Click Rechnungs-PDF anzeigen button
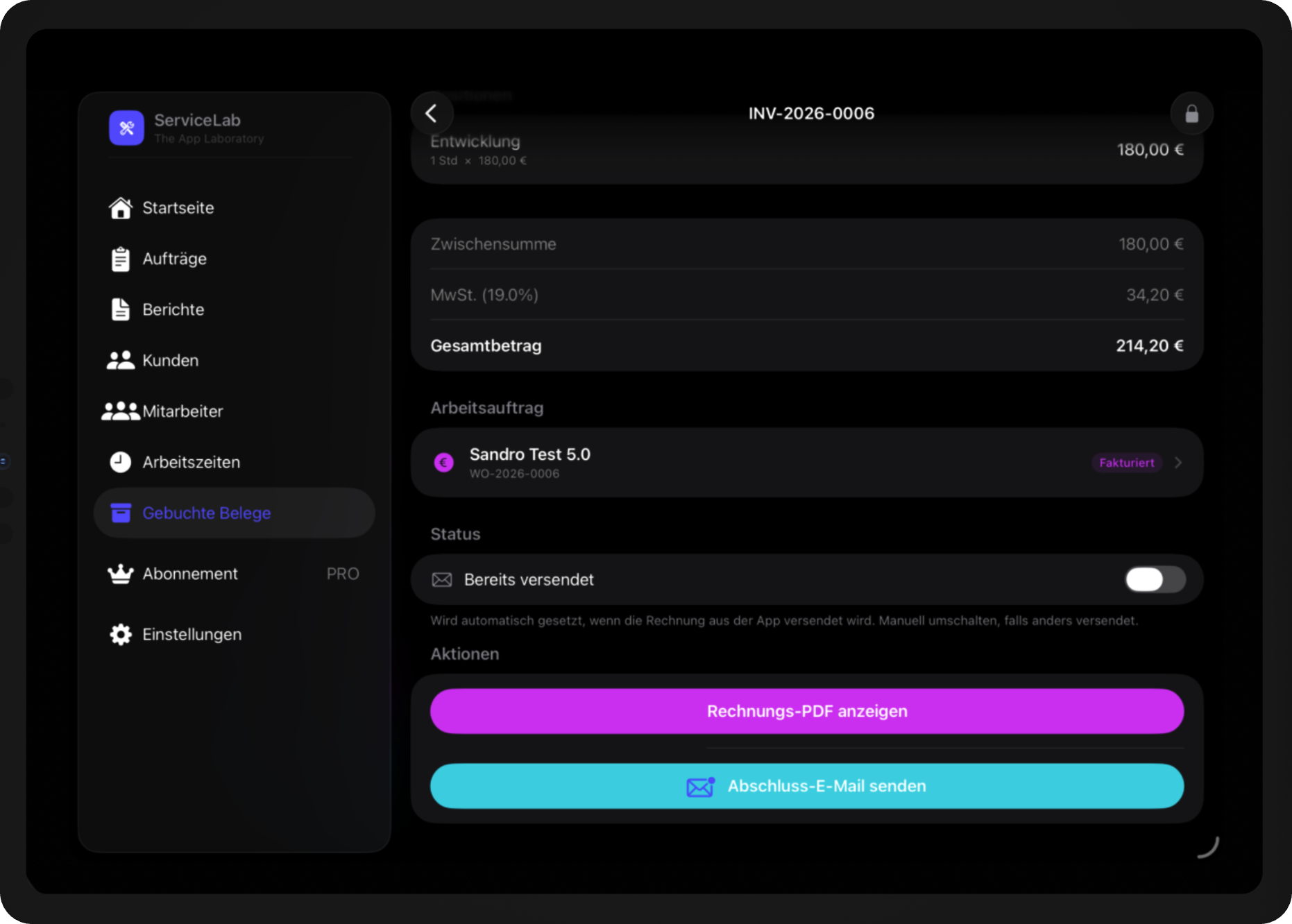This screenshot has width=1292, height=924. pyautogui.click(x=807, y=711)
